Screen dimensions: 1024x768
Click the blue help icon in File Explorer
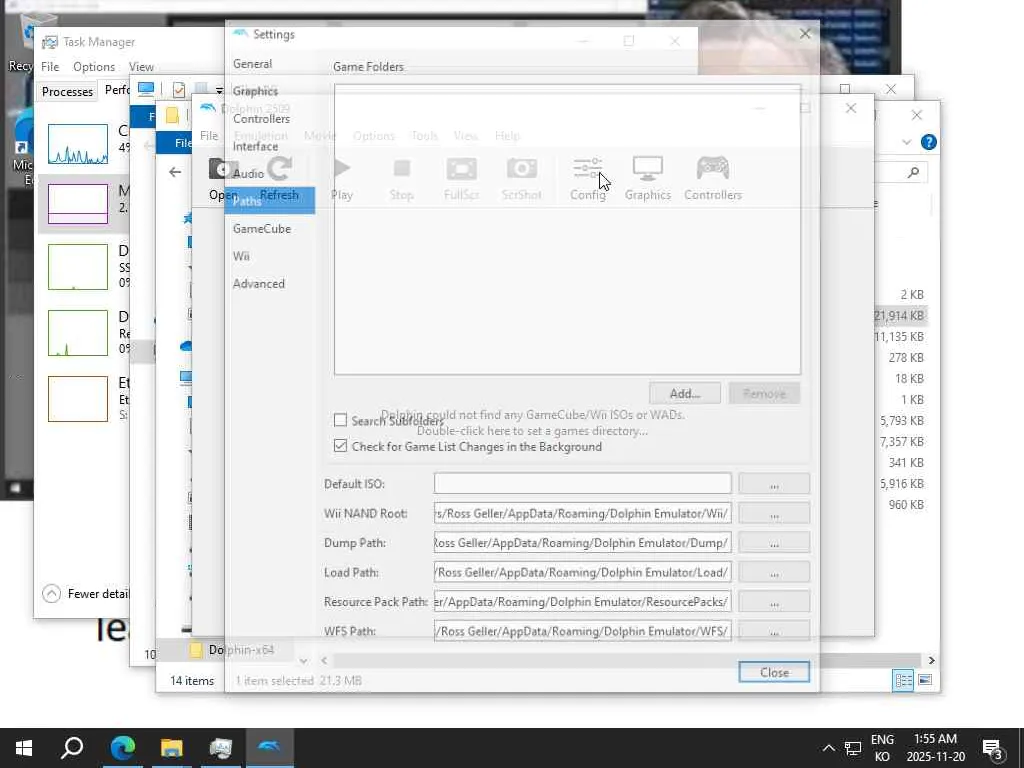(x=929, y=142)
